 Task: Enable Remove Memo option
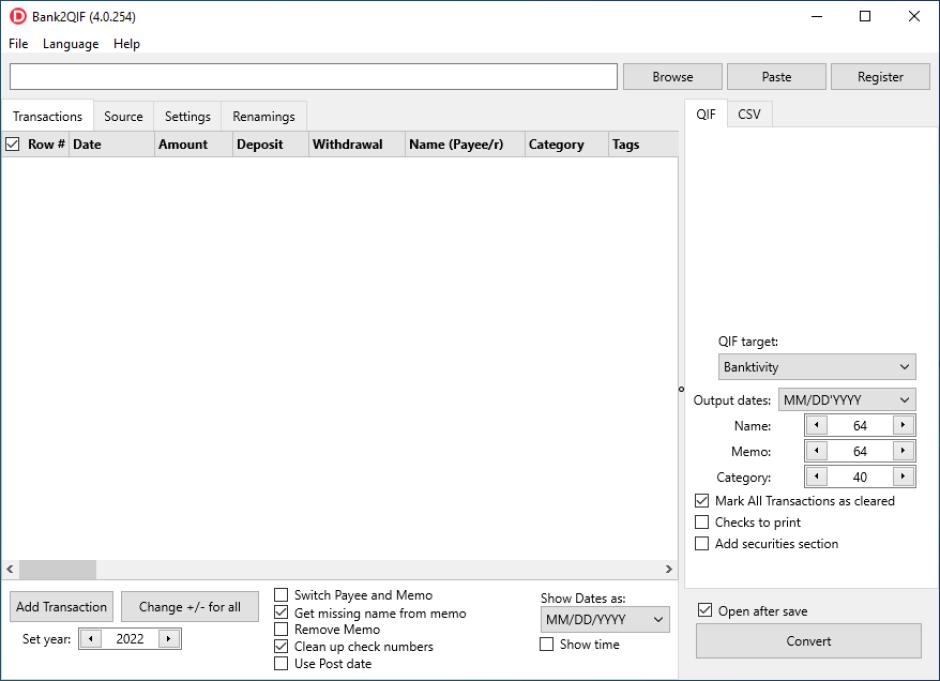point(281,629)
